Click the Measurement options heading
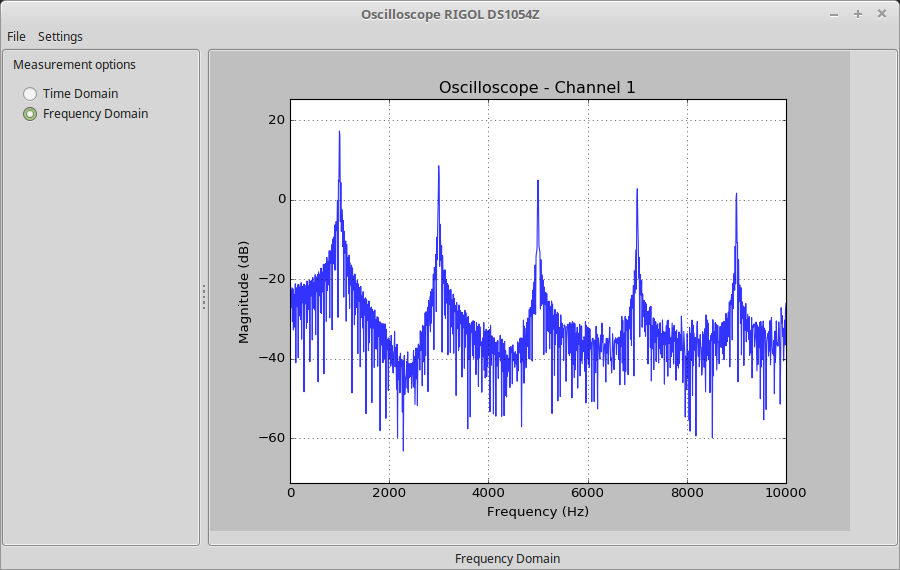The image size is (900, 570). pyautogui.click(x=74, y=65)
